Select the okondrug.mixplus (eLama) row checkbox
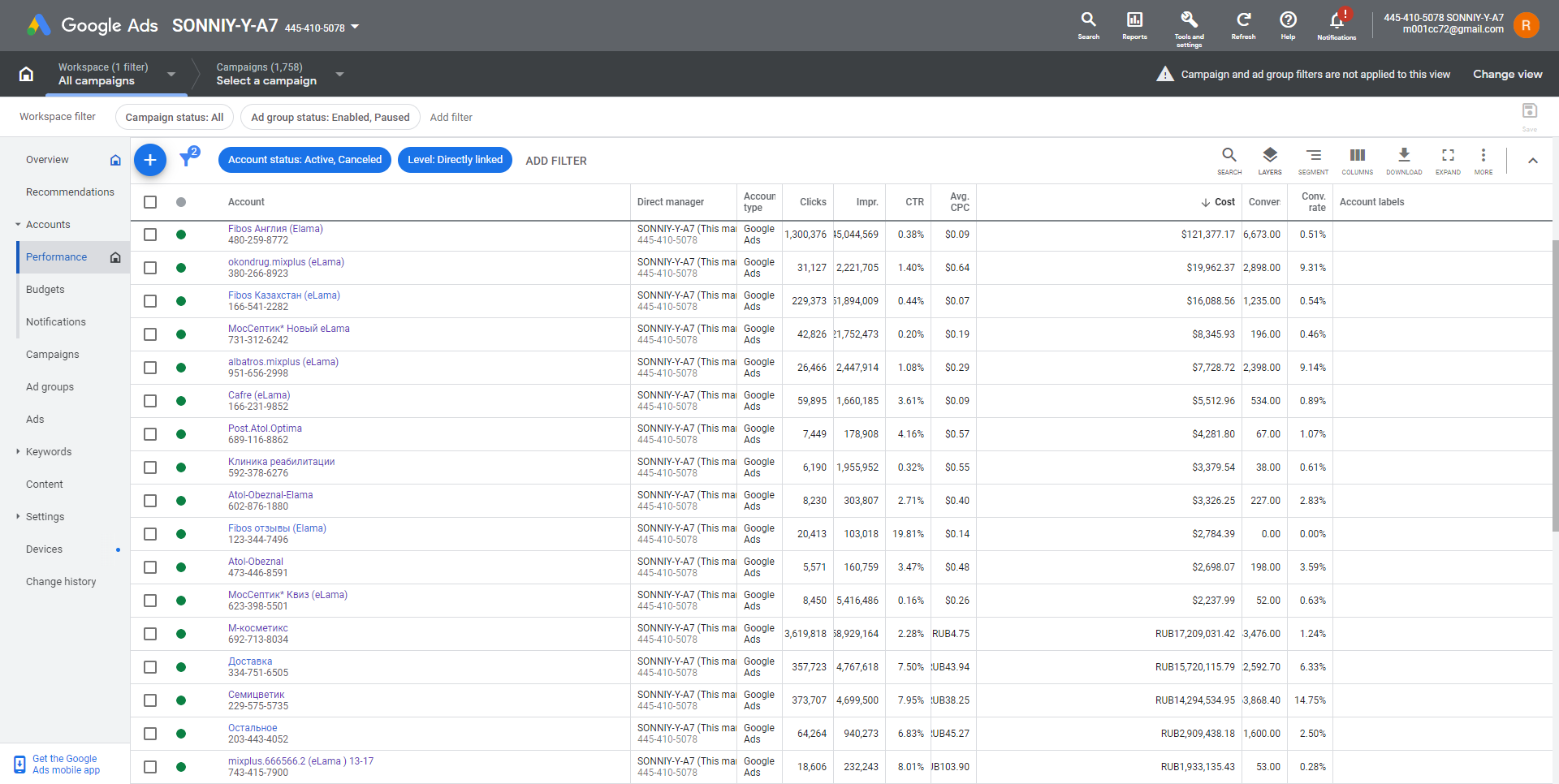The height and width of the screenshot is (784, 1559). coord(150,268)
